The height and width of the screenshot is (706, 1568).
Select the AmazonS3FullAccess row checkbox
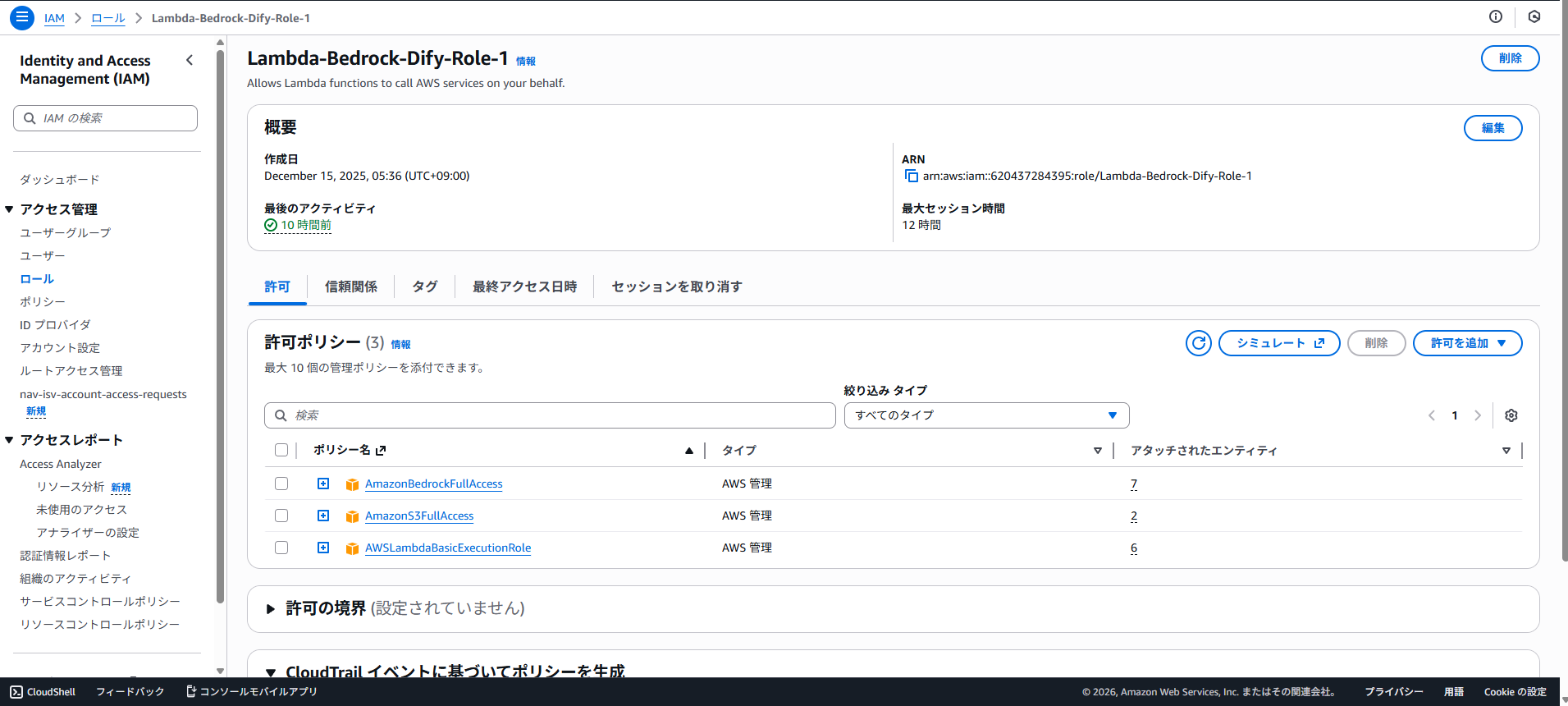click(281, 516)
